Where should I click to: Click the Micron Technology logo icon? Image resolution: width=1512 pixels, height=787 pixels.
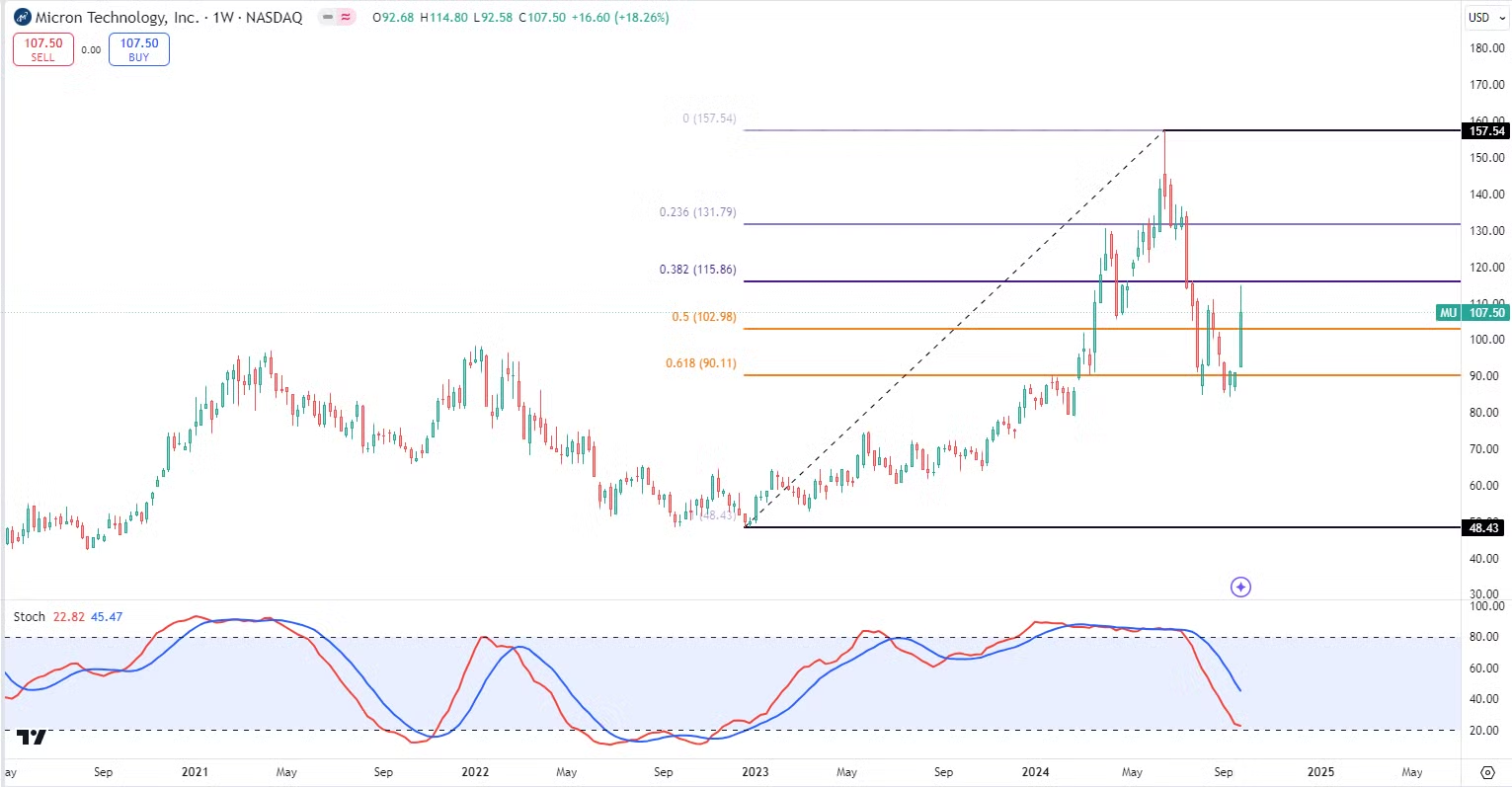[x=22, y=18]
